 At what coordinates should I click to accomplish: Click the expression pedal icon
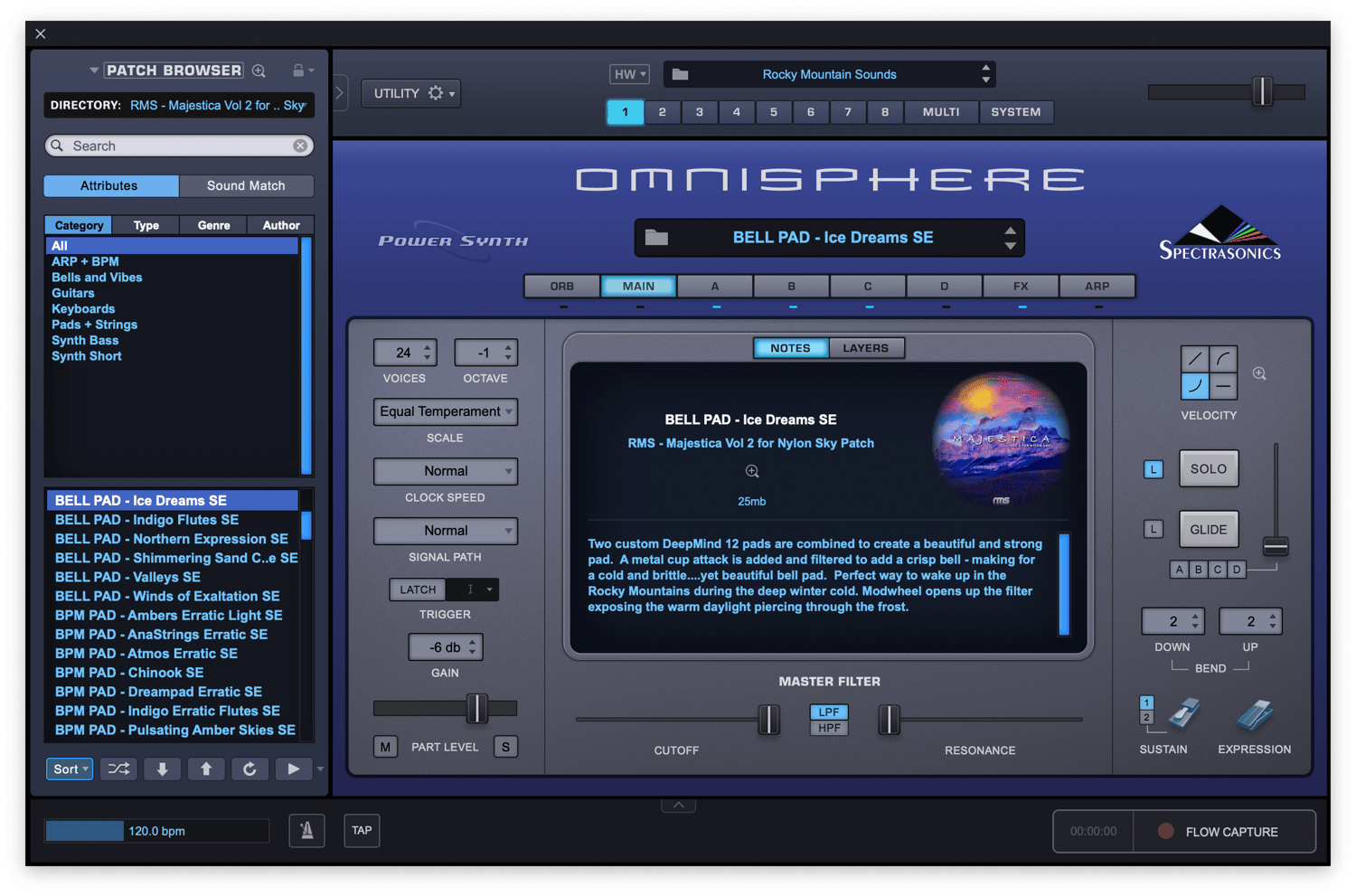tap(1255, 714)
